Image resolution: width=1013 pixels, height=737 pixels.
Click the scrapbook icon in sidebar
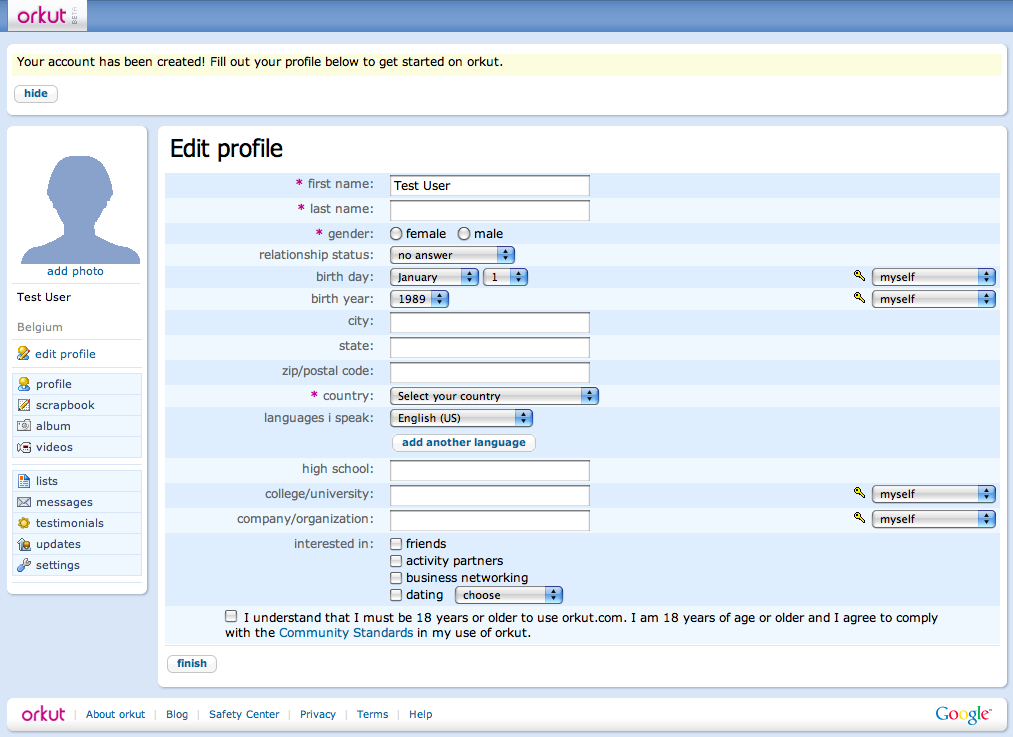tap(24, 405)
